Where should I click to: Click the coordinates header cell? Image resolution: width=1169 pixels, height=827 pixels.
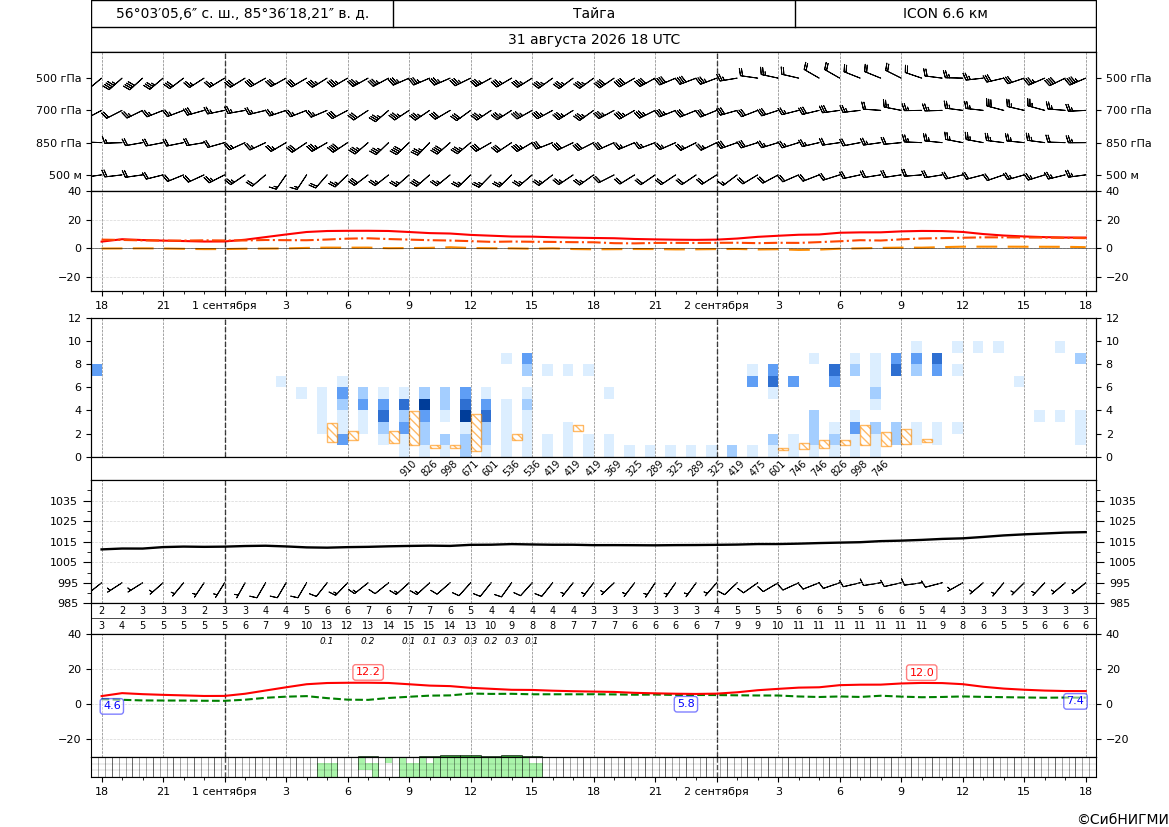point(242,13)
